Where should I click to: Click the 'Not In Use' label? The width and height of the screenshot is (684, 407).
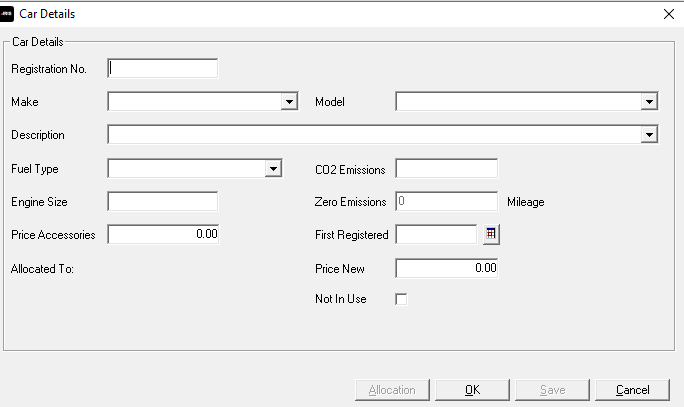pyautogui.click(x=341, y=299)
